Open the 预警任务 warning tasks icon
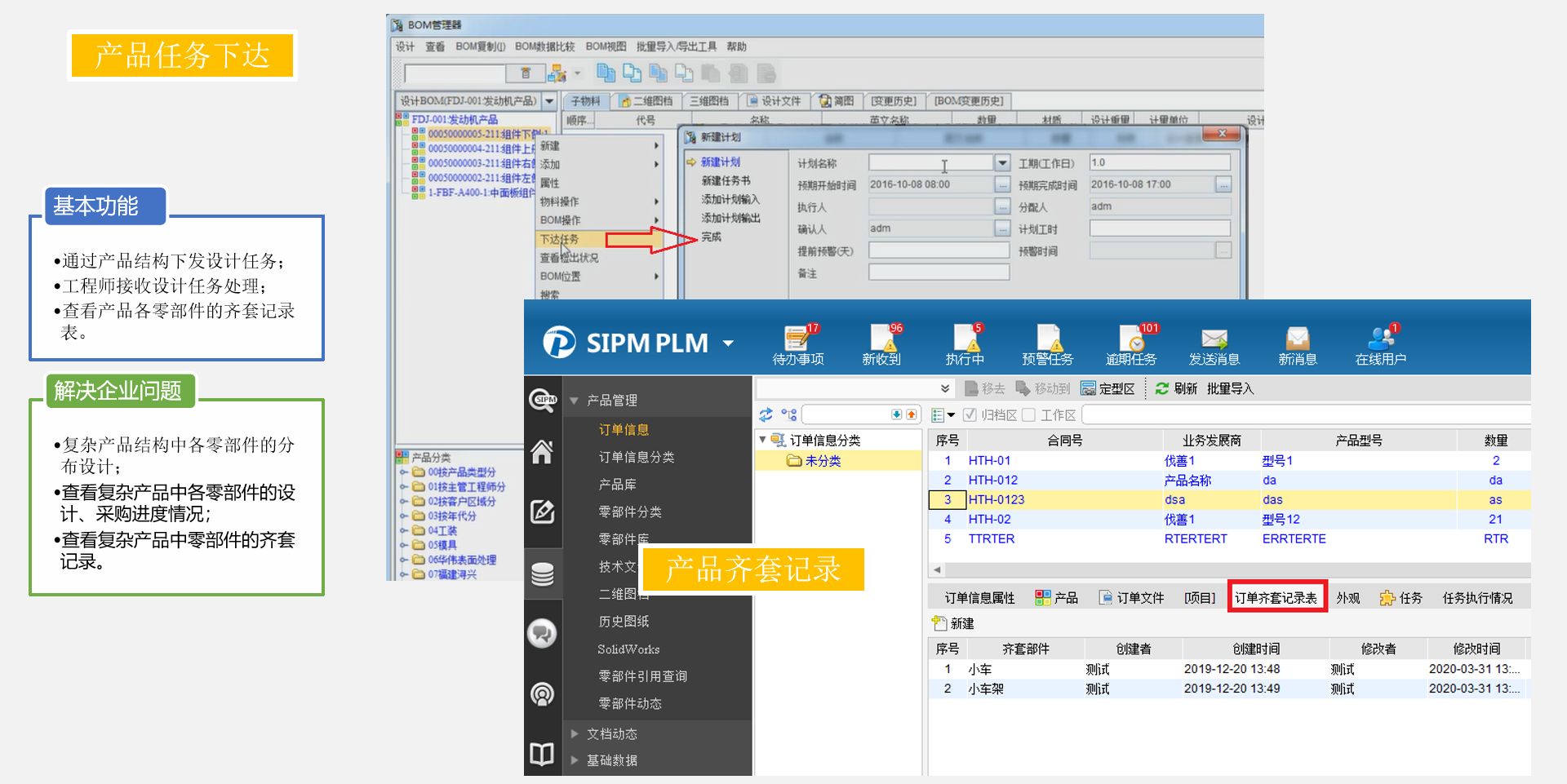This screenshot has height=784, width=1567. (x=1047, y=343)
